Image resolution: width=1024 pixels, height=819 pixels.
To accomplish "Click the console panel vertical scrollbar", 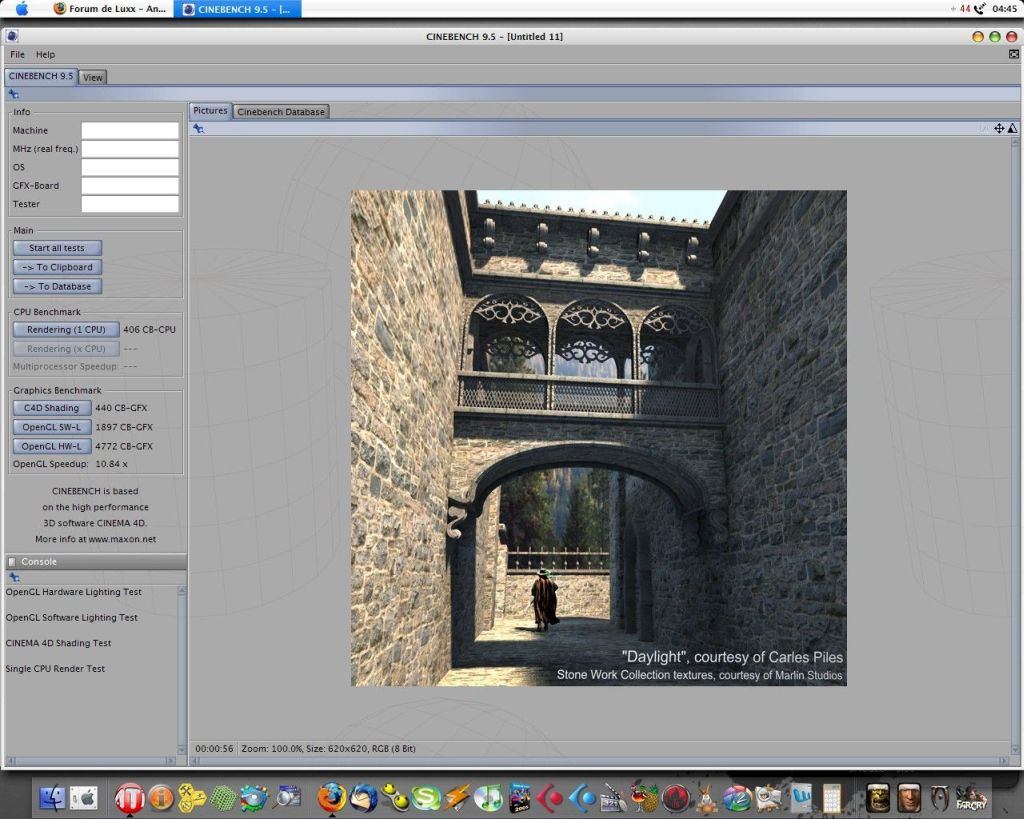I will pos(182,669).
